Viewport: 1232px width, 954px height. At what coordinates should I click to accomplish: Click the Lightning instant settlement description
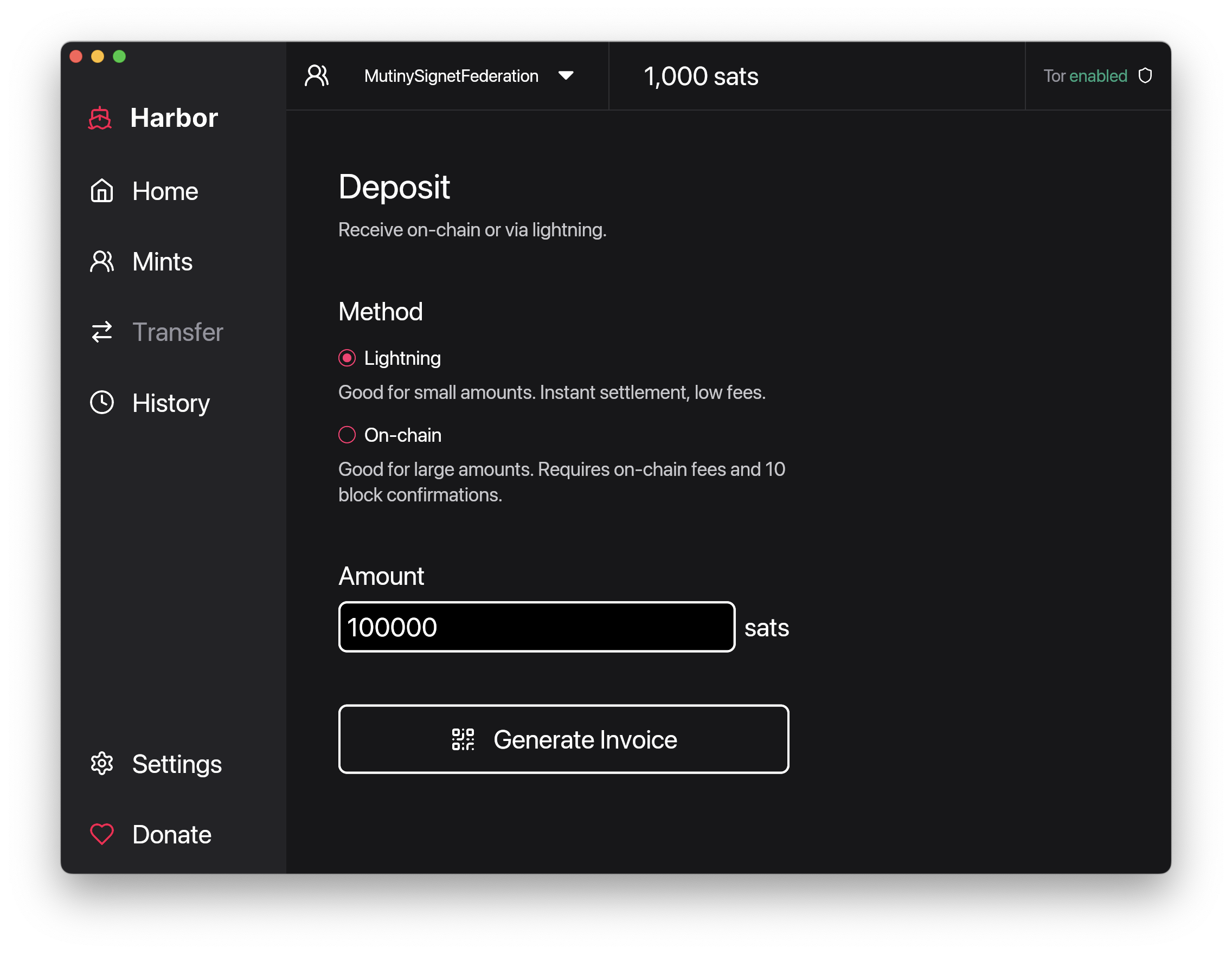551,392
